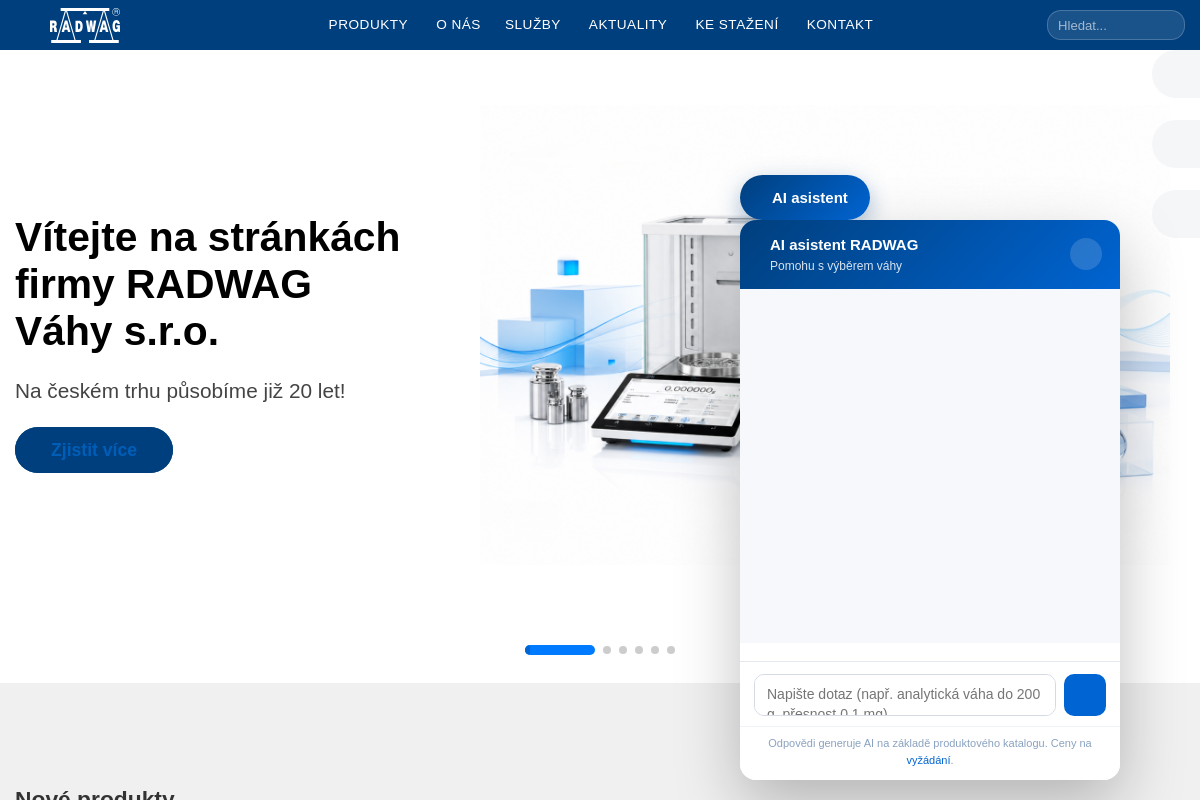Viewport: 1200px width, 800px height.
Task: Select the active first carousel indicator
Action: point(560,650)
